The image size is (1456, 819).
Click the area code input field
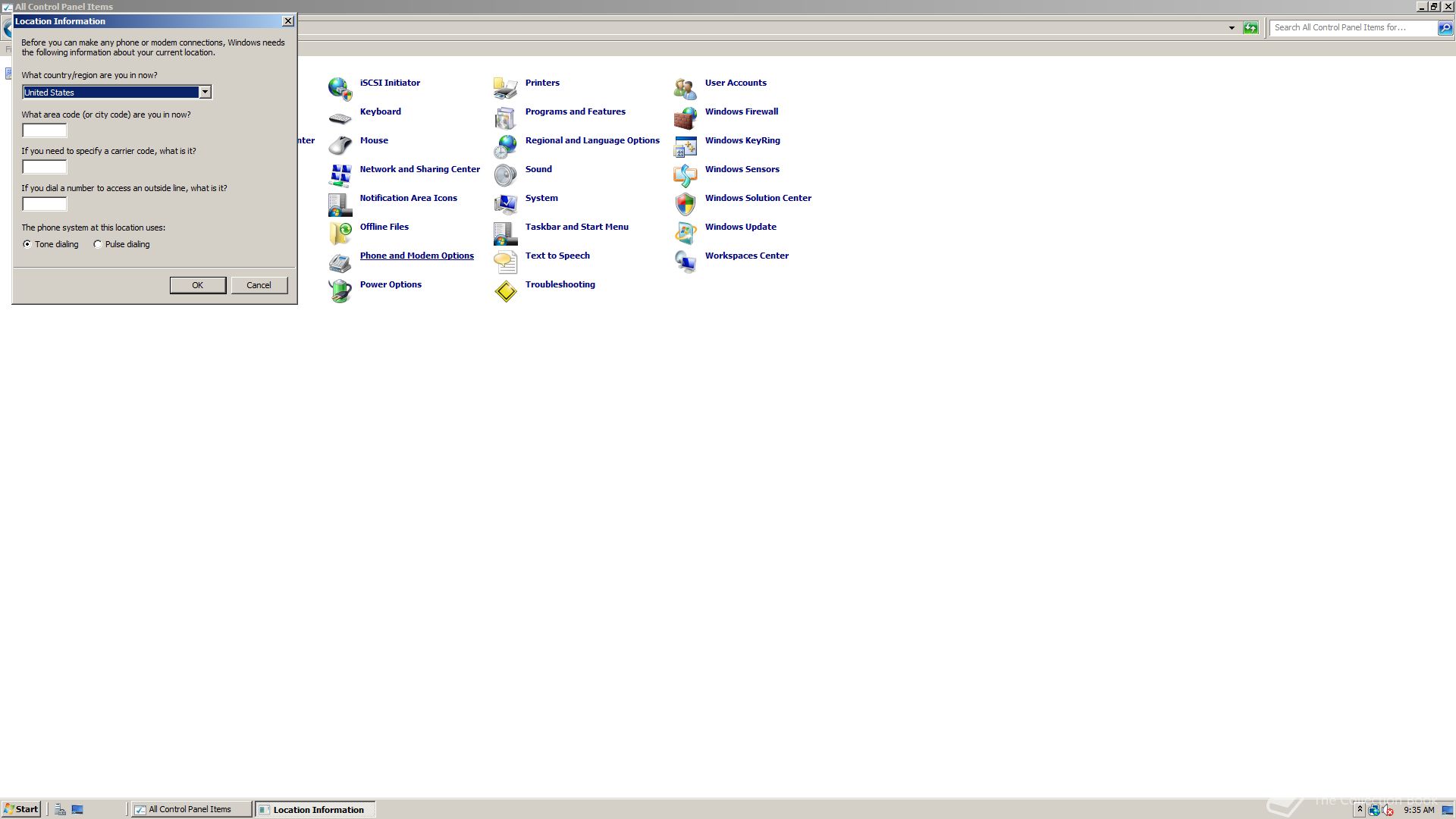pyautogui.click(x=45, y=130)
